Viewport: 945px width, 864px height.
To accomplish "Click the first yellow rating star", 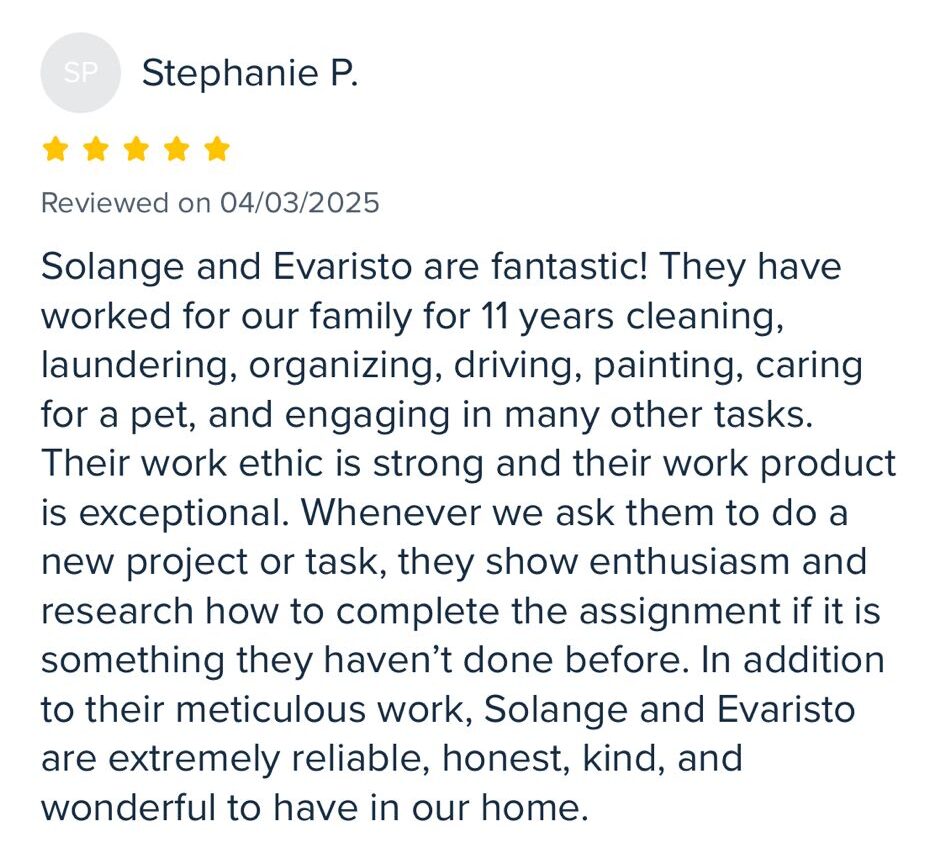I will 56,150.
